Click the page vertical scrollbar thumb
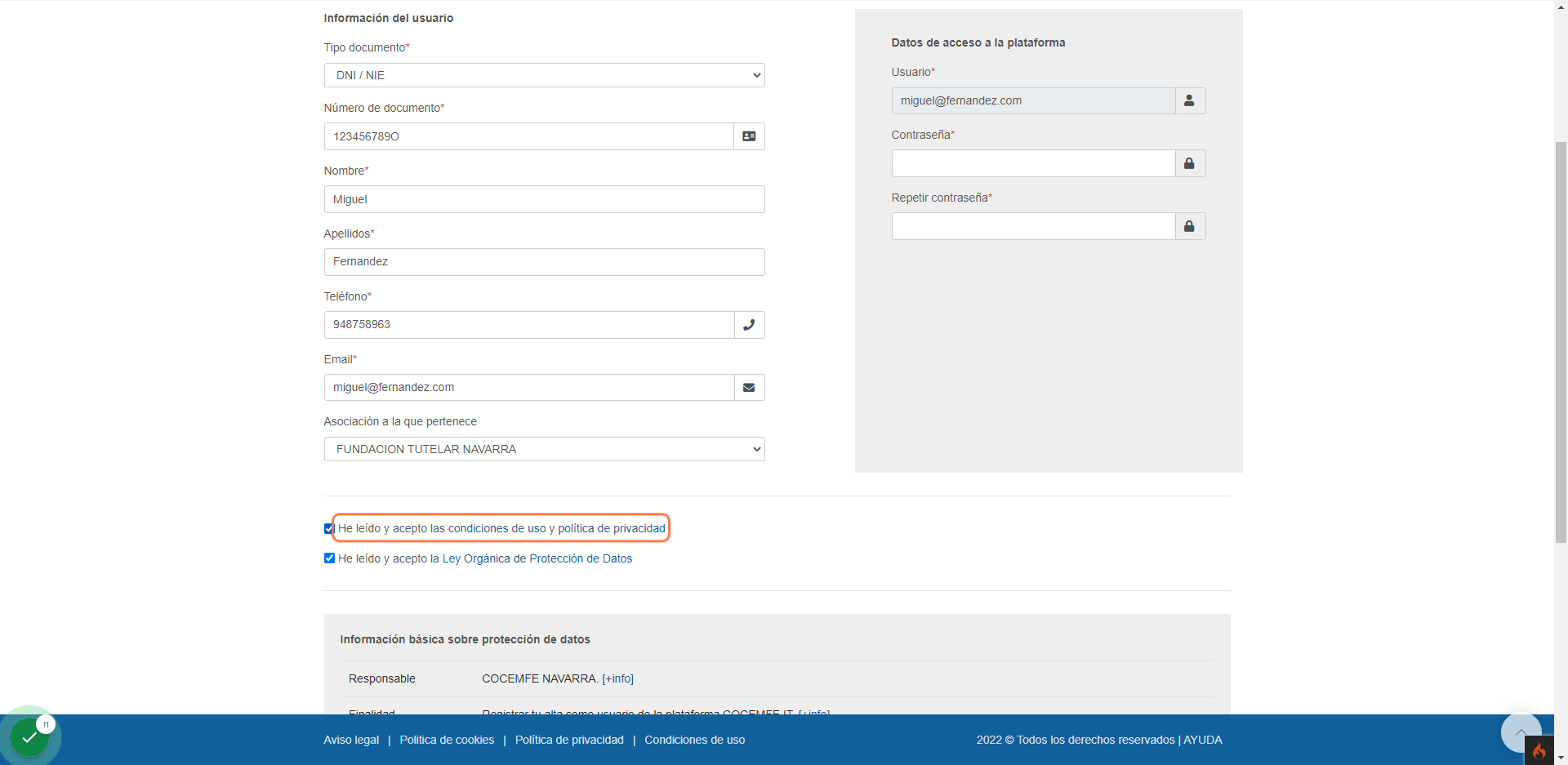The height and width of the screenshot is (765, 1568). coord(1561,342)
